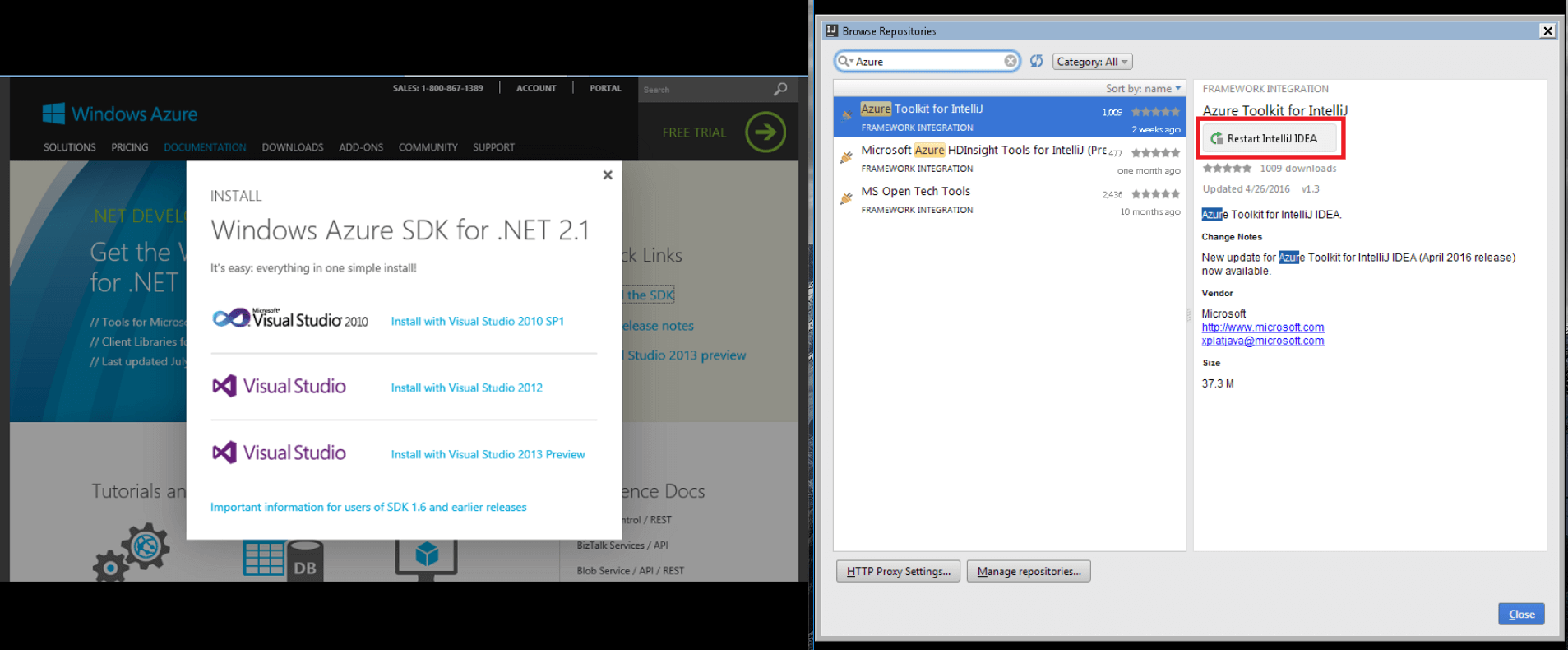The height and width of the screenshot is (650, 1568).
Task: Click the cube monitor tutorial icon
Action: click(x=426, y=559)
